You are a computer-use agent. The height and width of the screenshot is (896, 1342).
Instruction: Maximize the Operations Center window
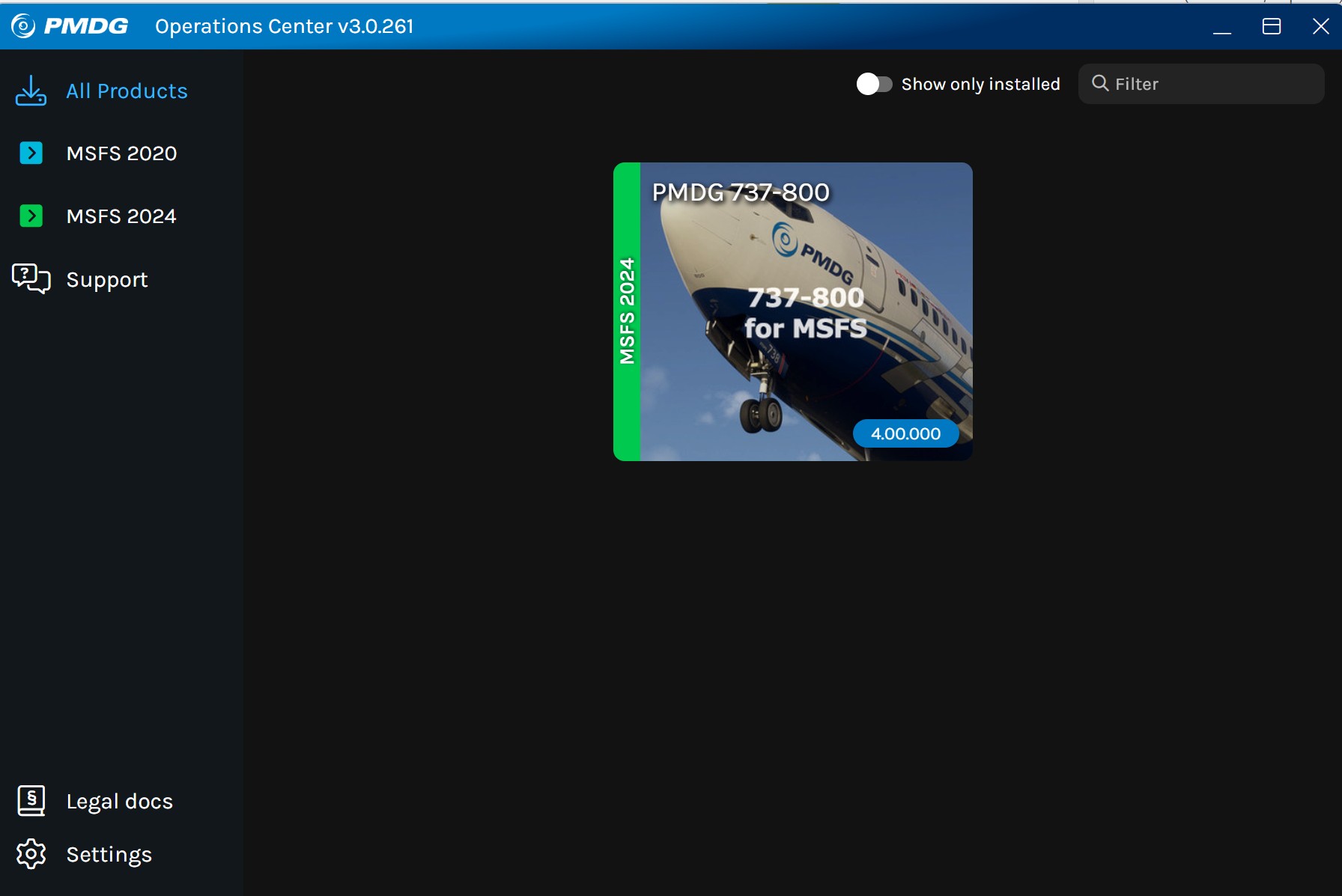coord(1272,26)
